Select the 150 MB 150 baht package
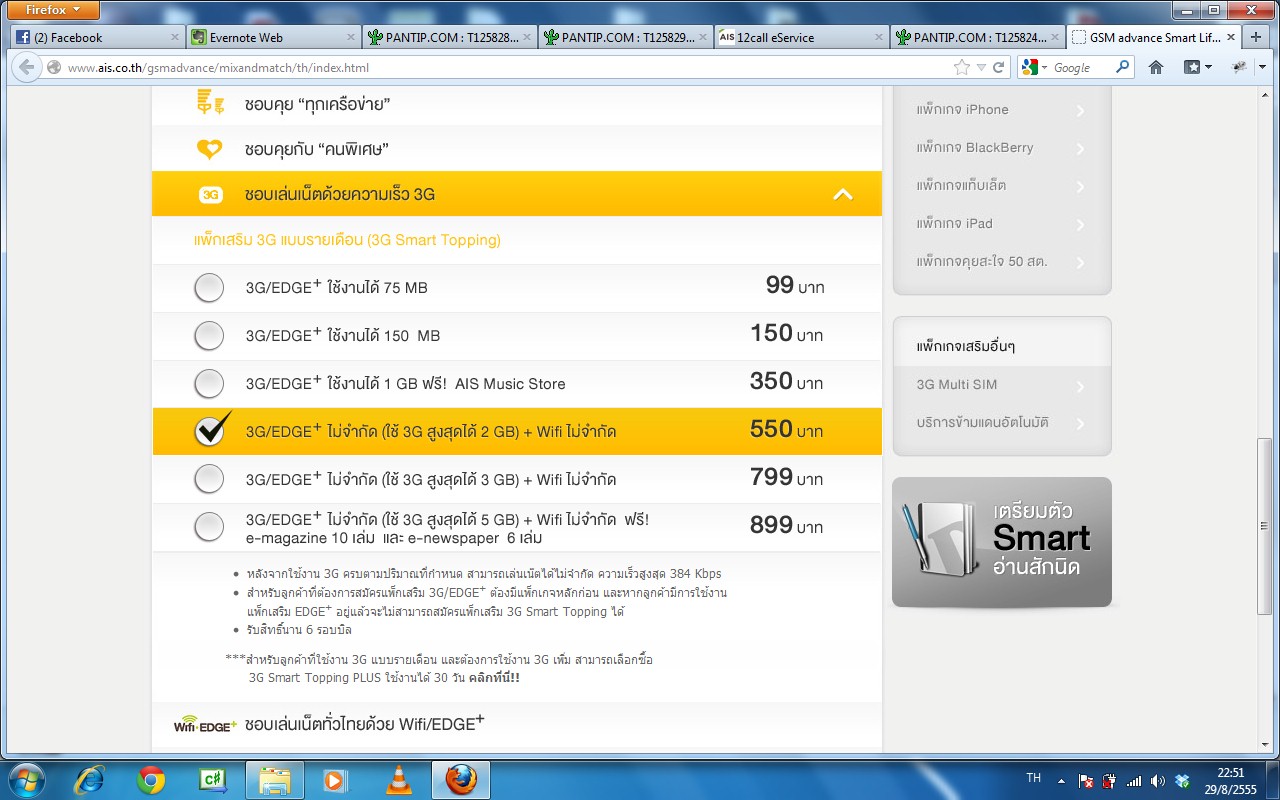Viewport: 1280px width, 800px height. (209, 336)
